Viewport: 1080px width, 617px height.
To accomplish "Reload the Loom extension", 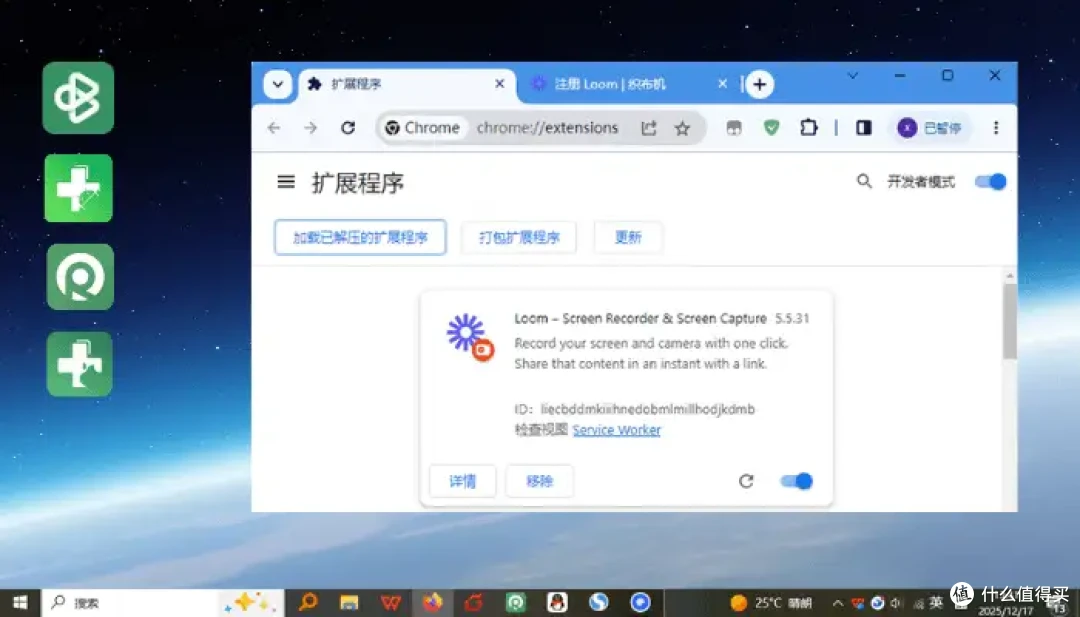I will click(746, 481).
